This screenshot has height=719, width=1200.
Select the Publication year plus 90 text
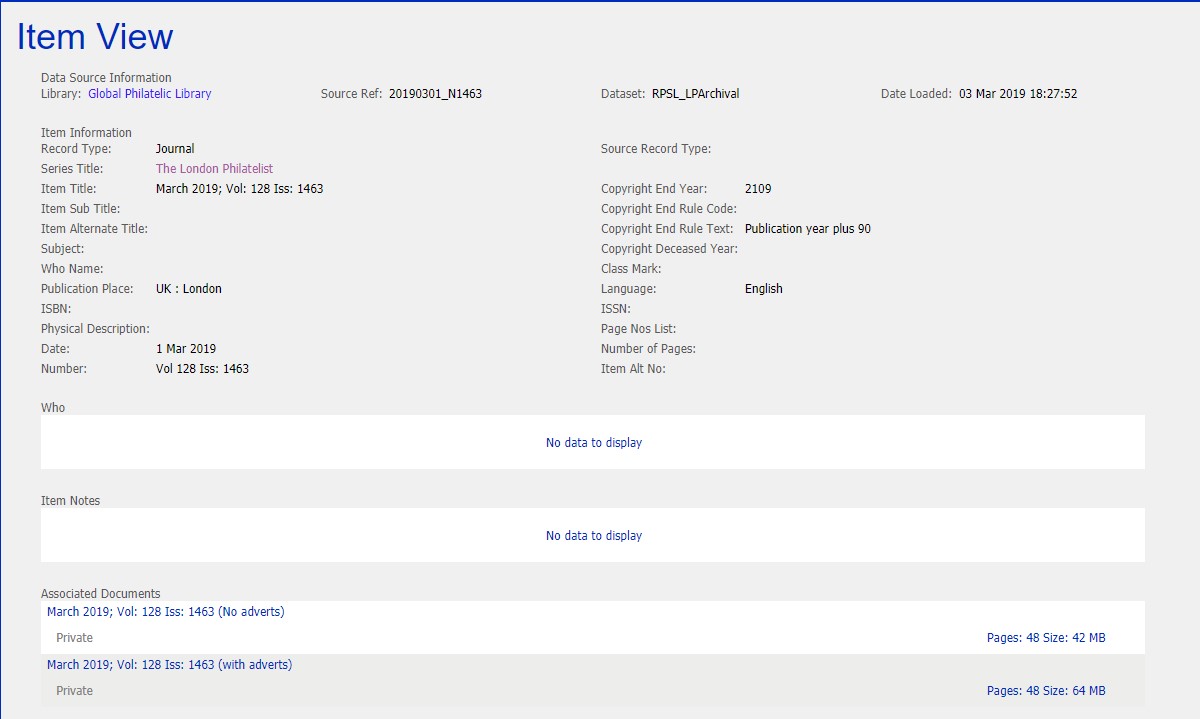808,229
